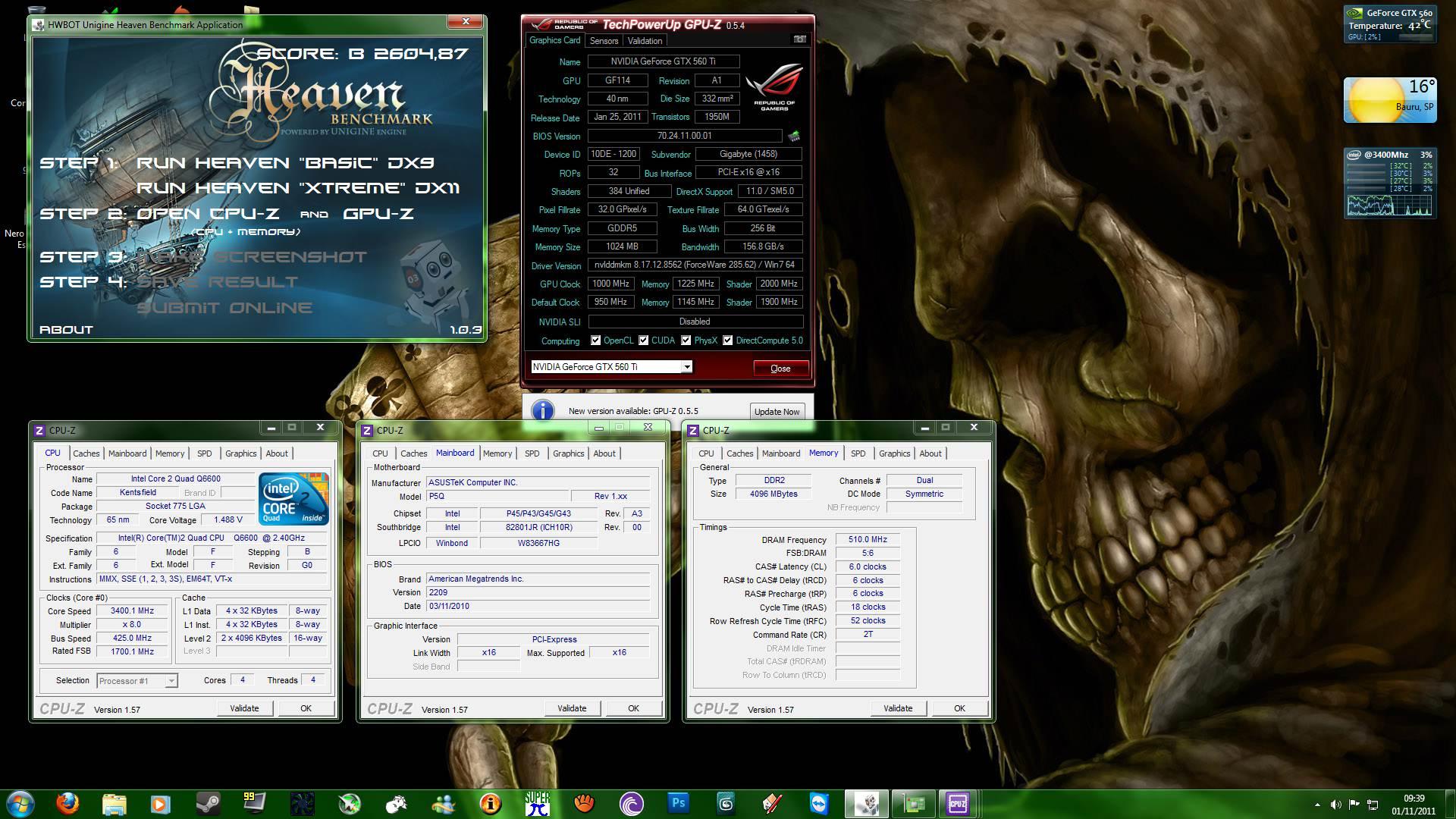Toggle the DirectCompute 5.0 checkbox
The image size is (1456, 819).
(x=727, y=340)
